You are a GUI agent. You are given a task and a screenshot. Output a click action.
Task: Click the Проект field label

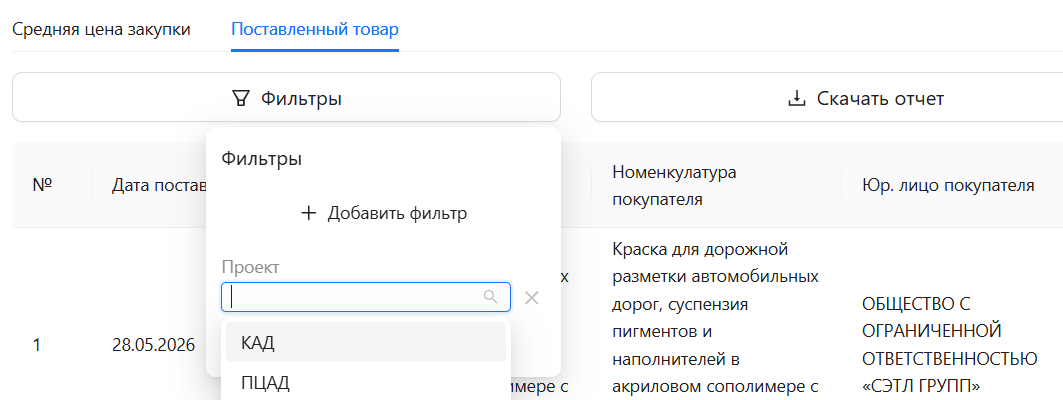coord(250,267)
